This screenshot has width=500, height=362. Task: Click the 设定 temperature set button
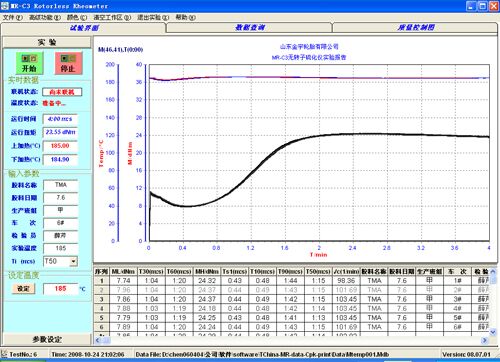pyautogui.click(x=23, y=289)
